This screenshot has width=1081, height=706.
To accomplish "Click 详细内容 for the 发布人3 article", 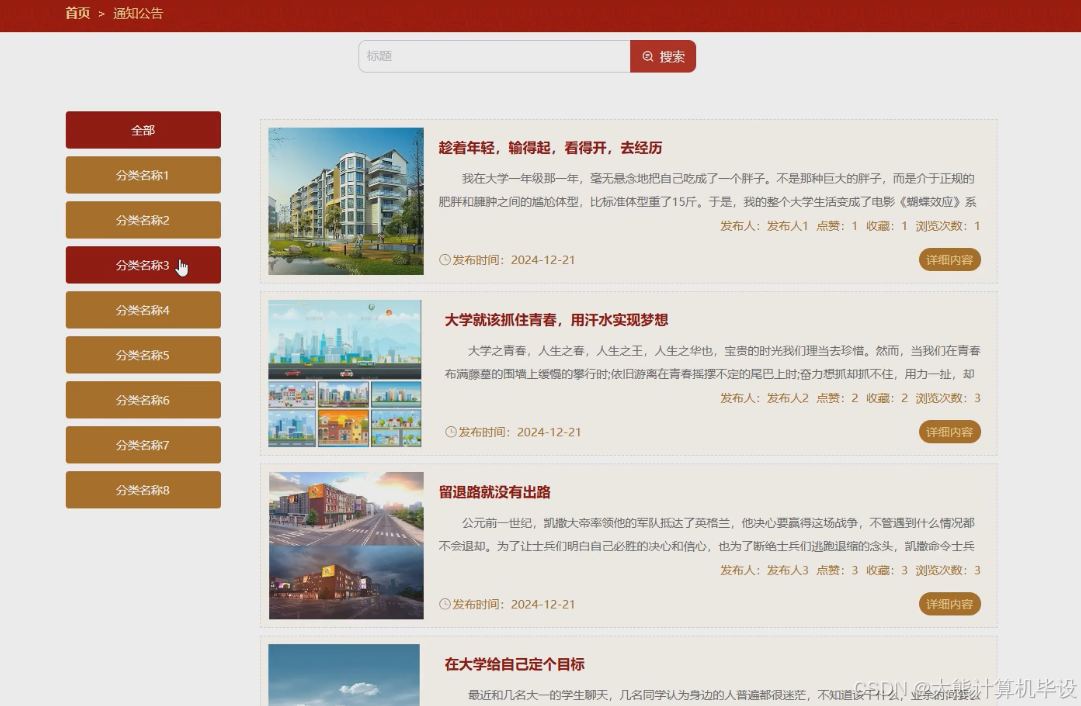I will tap(949, 604).
